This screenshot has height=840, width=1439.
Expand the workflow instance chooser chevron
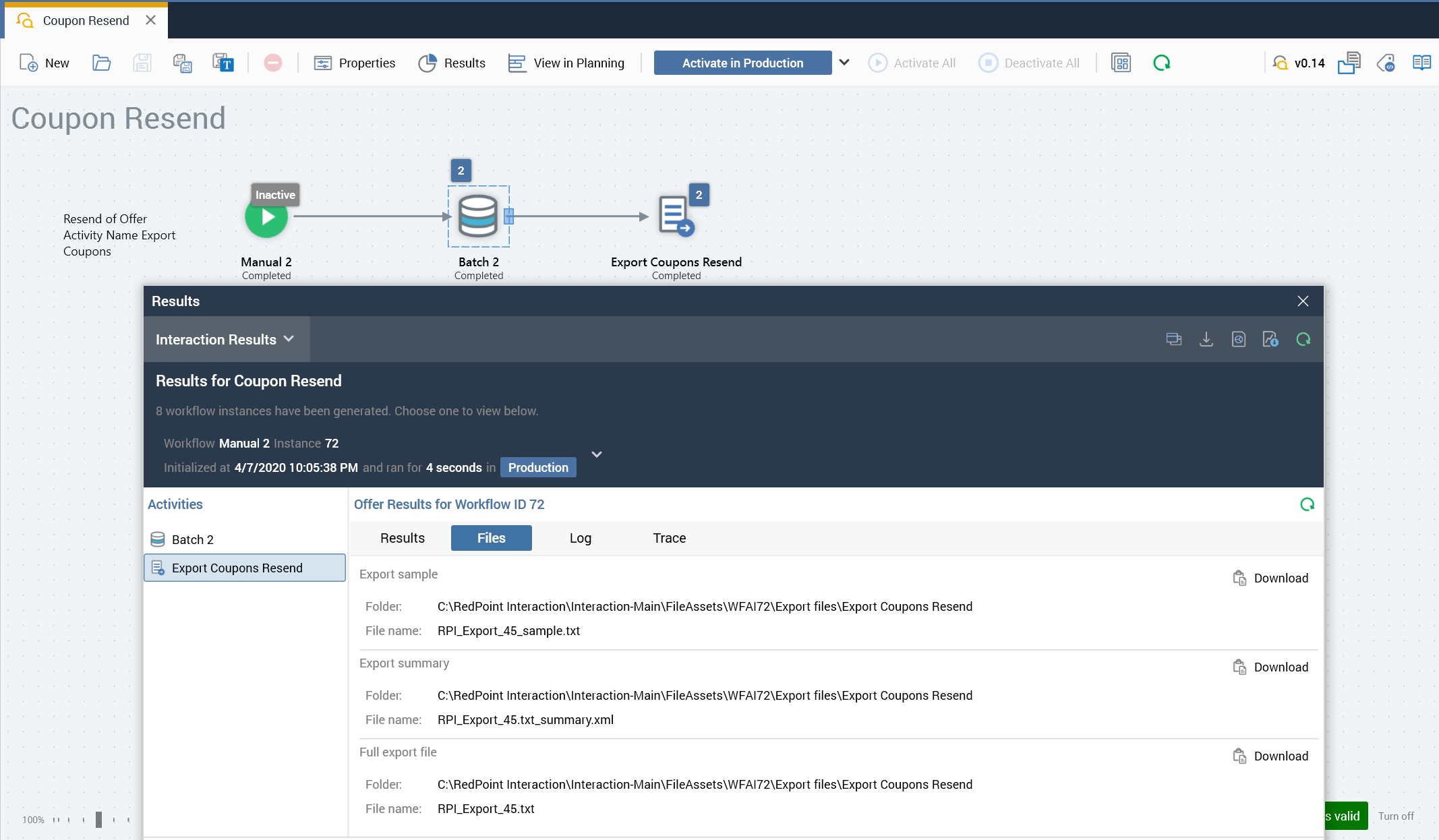(596, 454)
